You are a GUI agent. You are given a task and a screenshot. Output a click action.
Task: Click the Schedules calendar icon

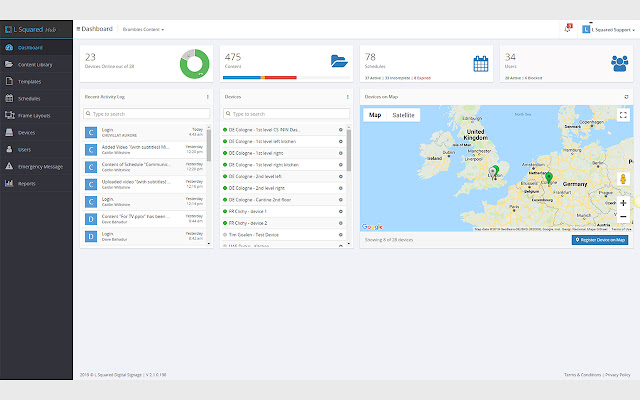click(x=481, y=63)
